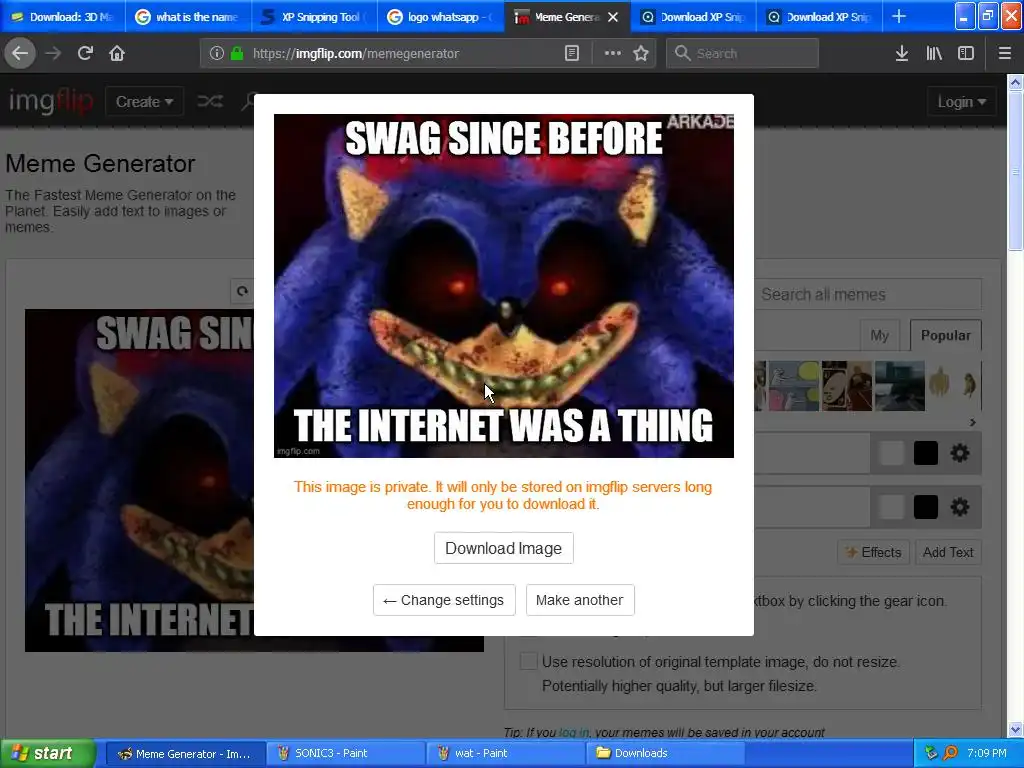Follow the 'log in' link in tip
Screen dimensions: 1024x768
point(573,733)
